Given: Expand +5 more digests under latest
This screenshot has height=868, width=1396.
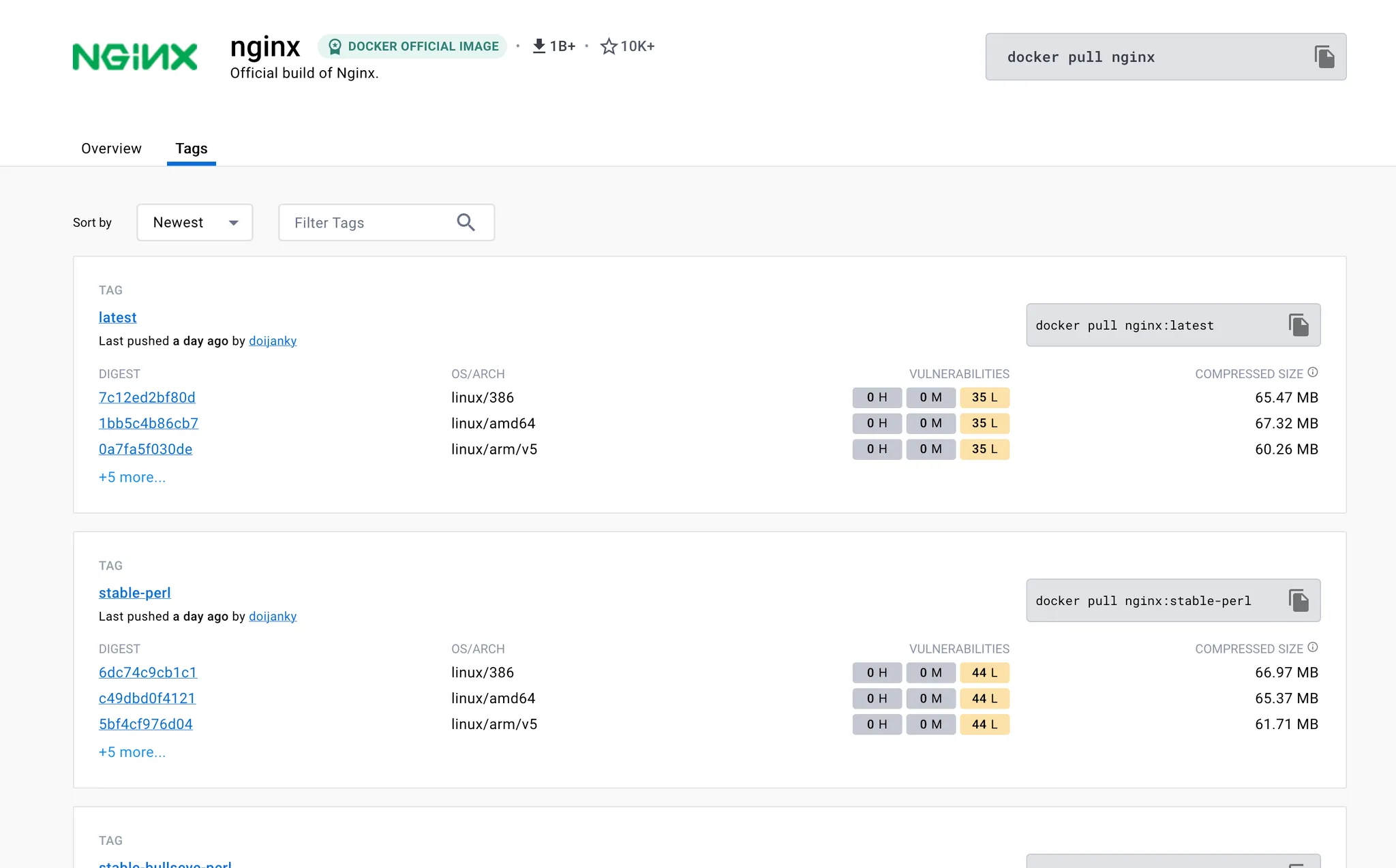Looking at the screenshot, I should point(132,477).
